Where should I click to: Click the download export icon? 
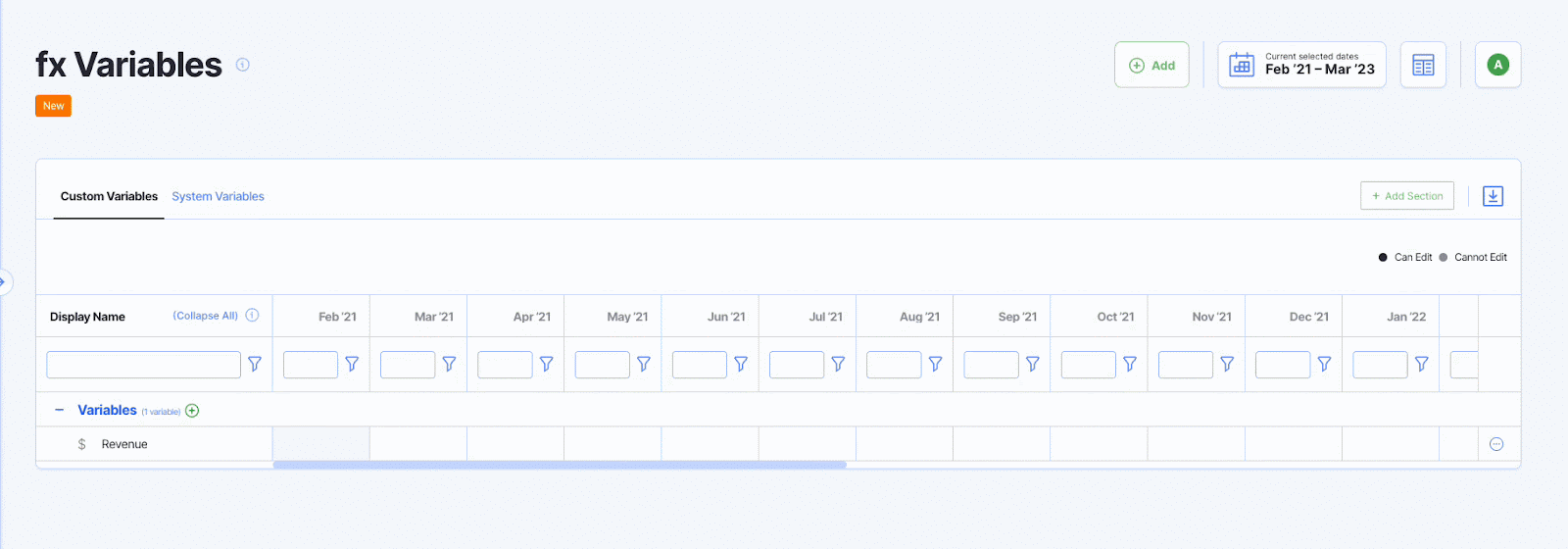(1493, 196)
